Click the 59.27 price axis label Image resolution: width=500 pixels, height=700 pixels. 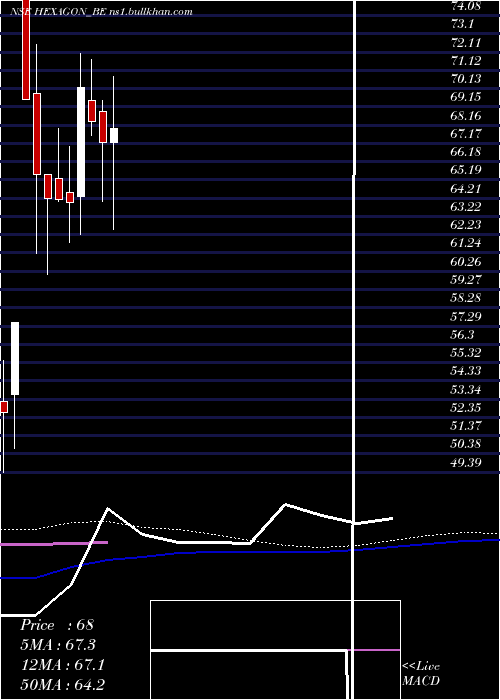[x=467, y=279]
